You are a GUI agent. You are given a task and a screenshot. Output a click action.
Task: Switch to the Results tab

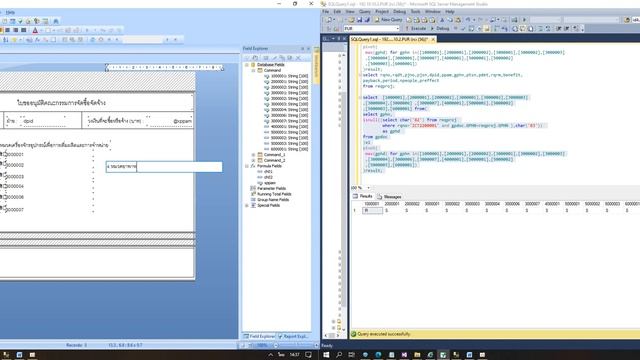pyautogui.click(x=363, y=196)
